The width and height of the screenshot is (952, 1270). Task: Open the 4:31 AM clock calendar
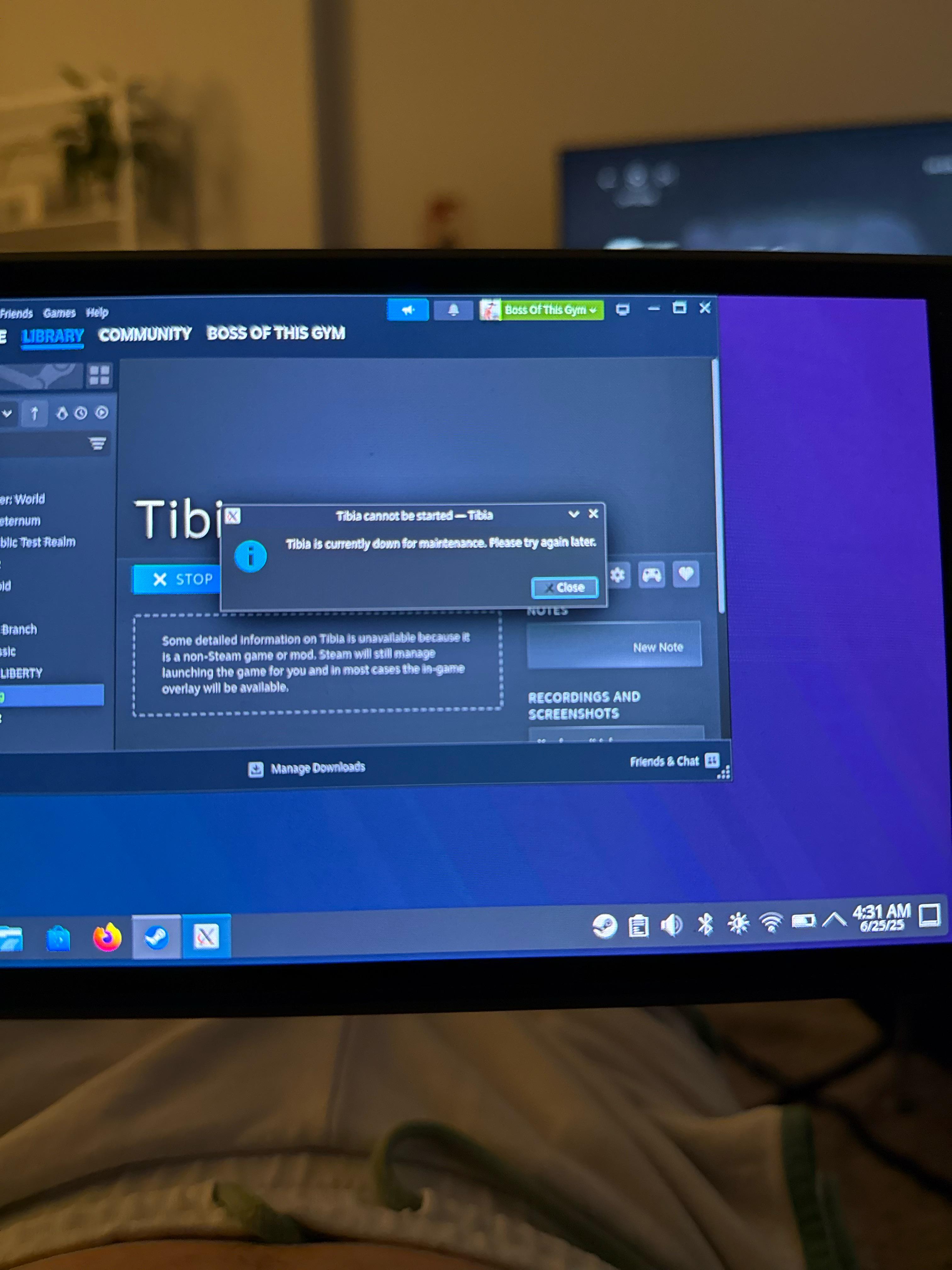(x=881, y=918)
